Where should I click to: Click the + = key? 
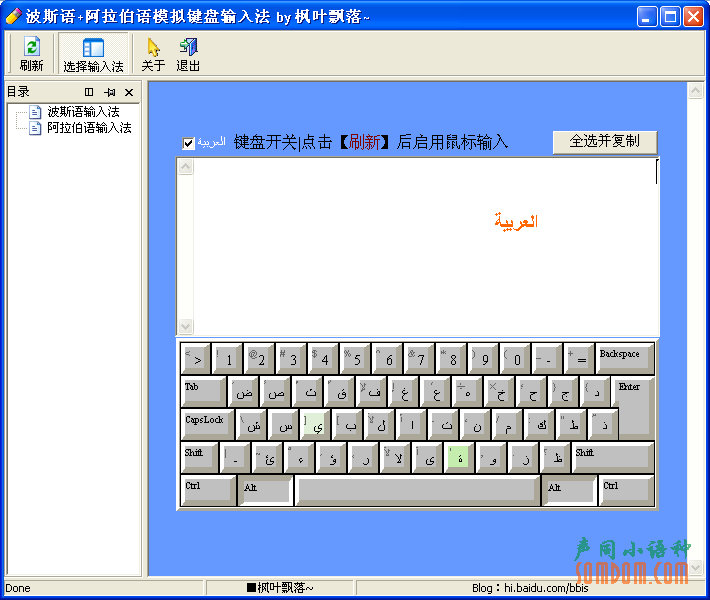pyautogui.click(x=579, y=358)
